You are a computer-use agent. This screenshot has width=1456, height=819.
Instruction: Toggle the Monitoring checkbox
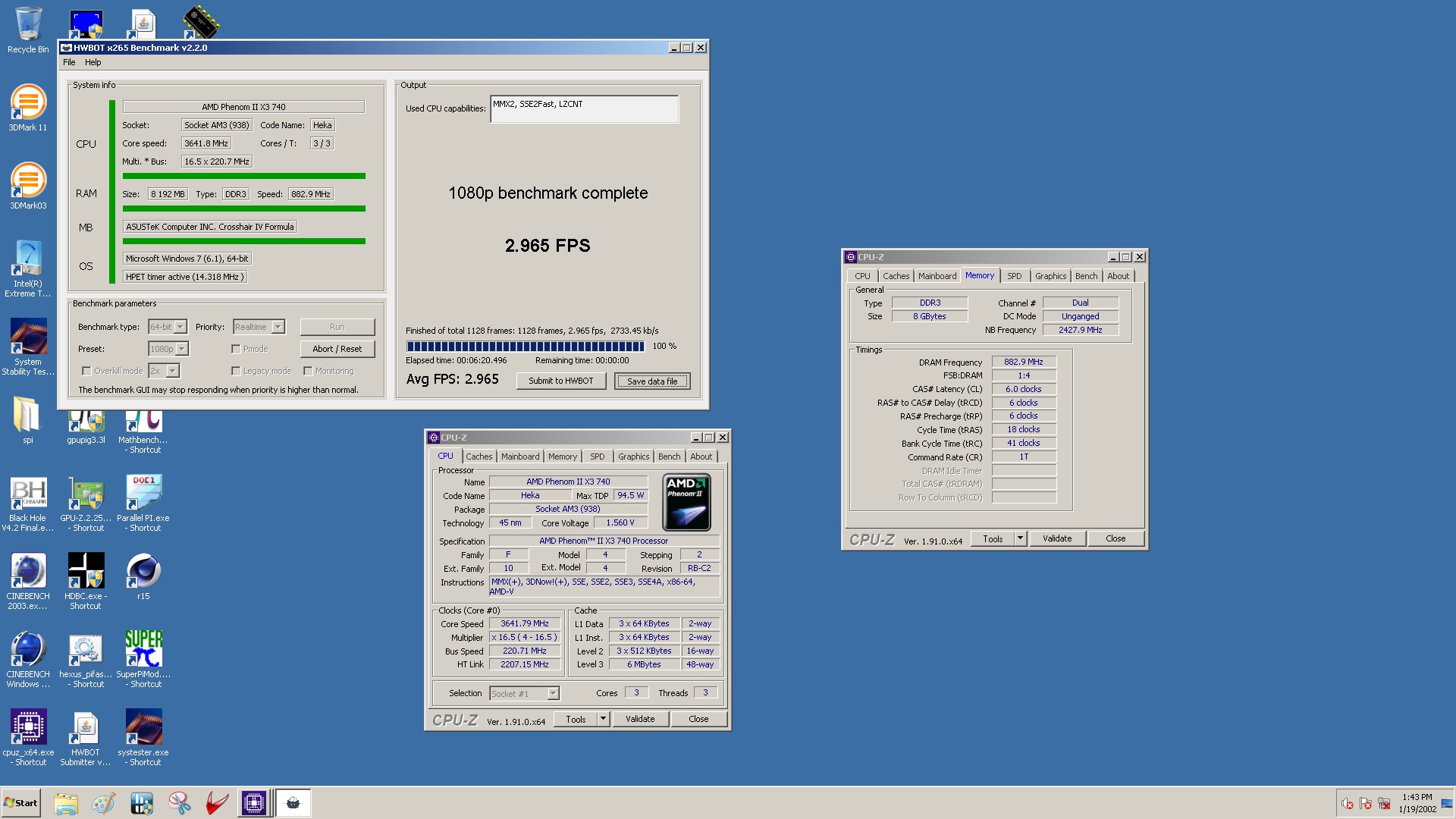click(308, 371)
